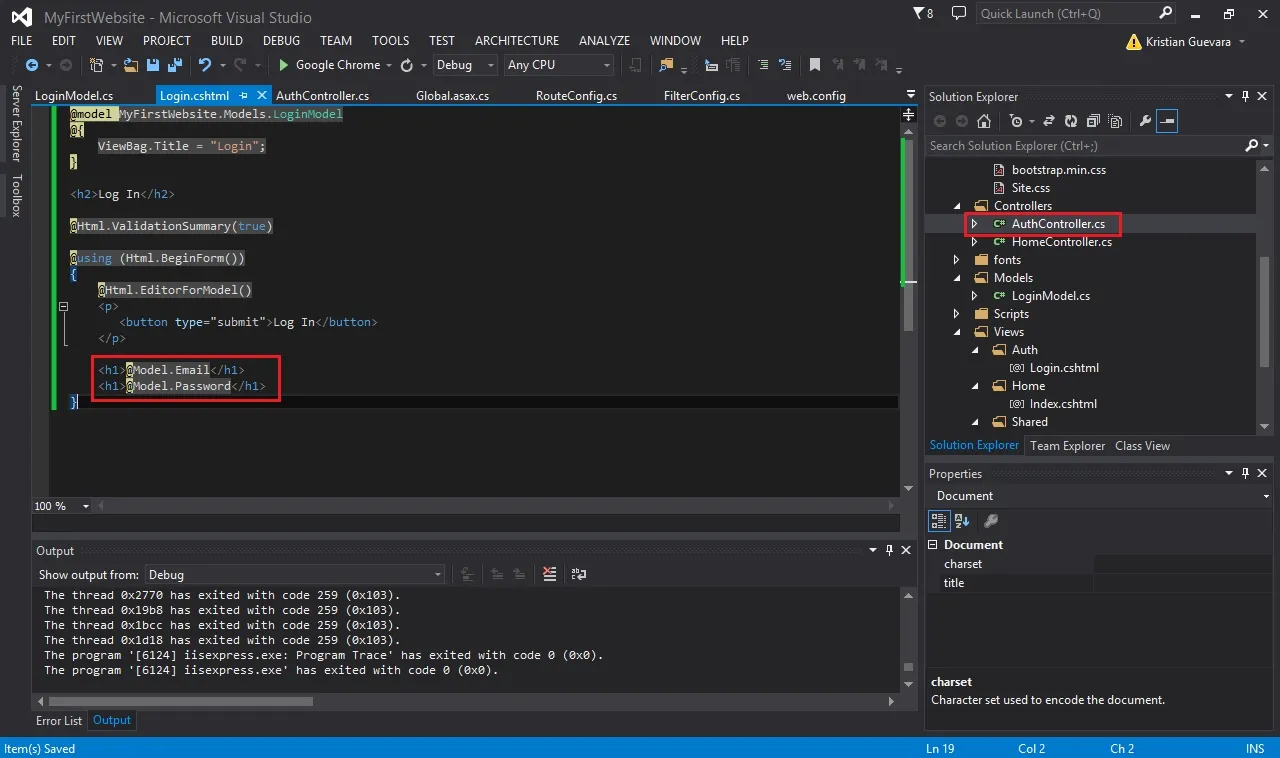Select Login.cshtml in Solution Explorer
The height and width of the screenshot is (758, 1280).
click(x=1064, y=368)
